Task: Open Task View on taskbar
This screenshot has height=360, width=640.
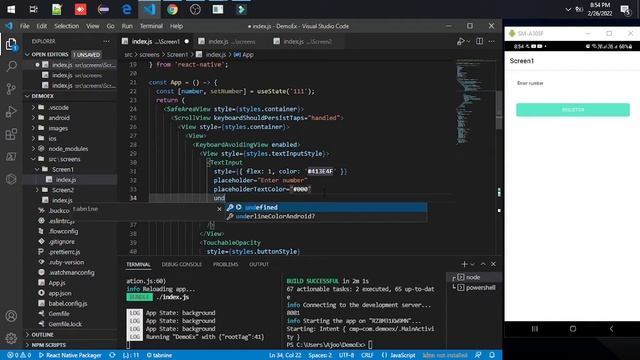Action: pyautogui.click(x=33, y=9)
